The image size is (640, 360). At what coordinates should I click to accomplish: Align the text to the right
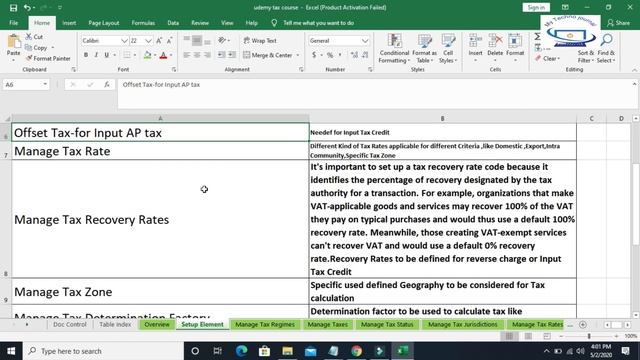[x=207, y=55]
